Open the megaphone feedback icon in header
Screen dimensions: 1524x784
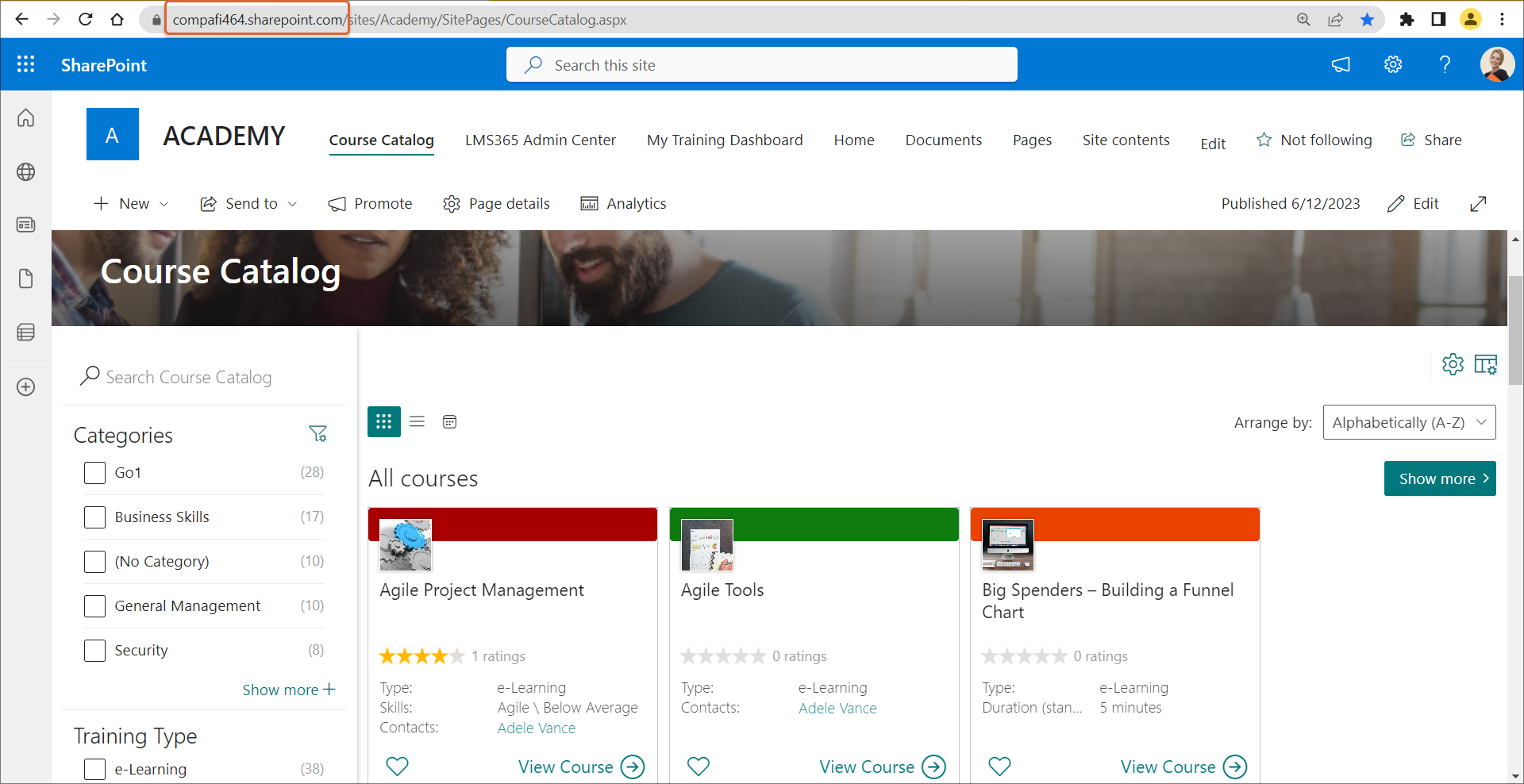(x=1341, y=64)
